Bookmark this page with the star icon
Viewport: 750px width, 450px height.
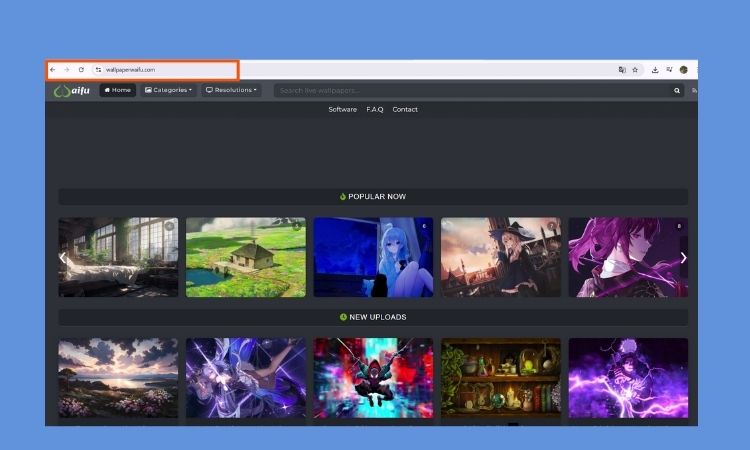tap(635, 70)
